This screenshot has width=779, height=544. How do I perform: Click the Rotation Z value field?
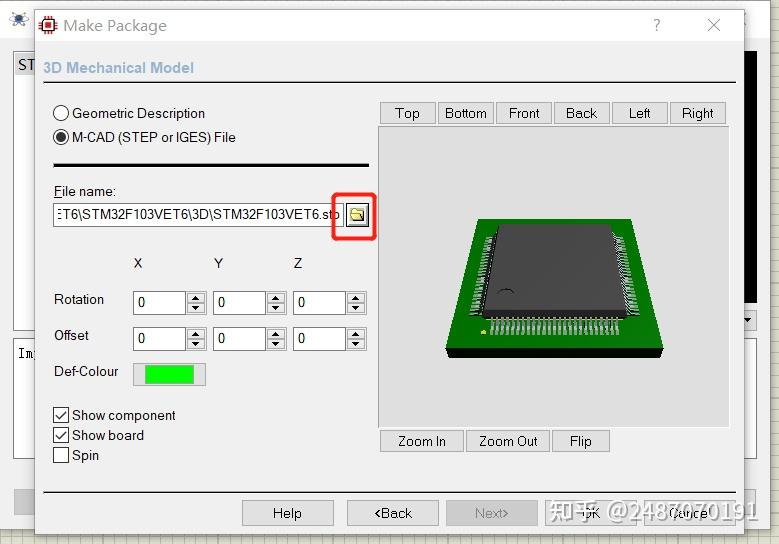319,303
